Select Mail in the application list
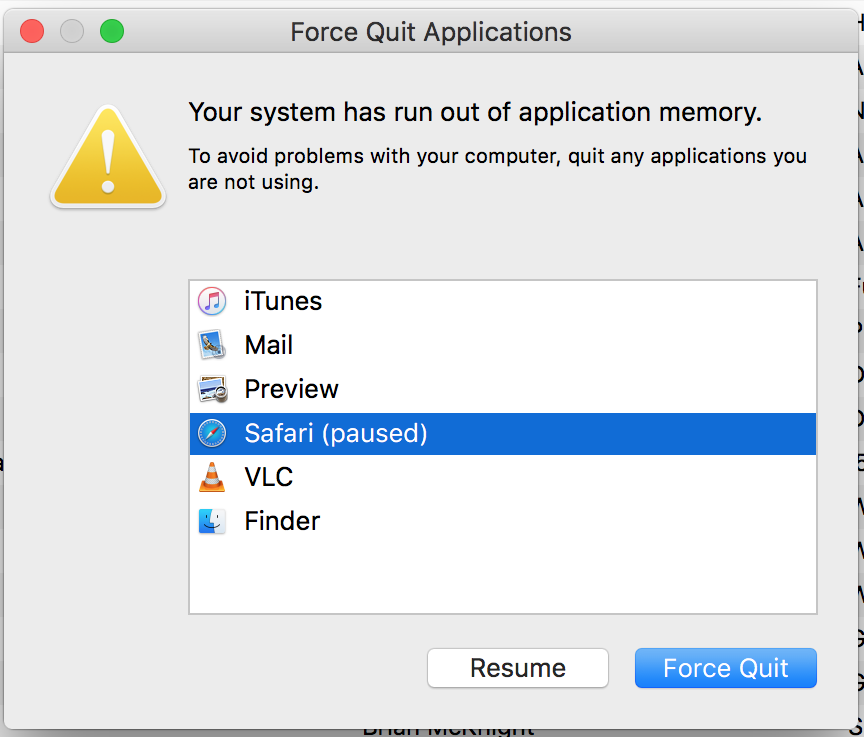The width and height of the screenshot is (864, 737). [503, 345]
